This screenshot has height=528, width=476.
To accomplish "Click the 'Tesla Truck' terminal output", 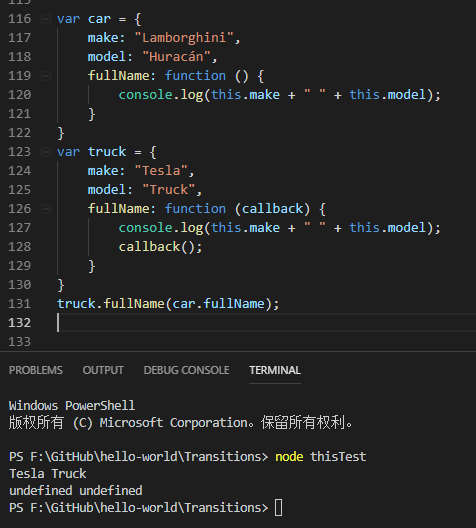I will (x=47, y=474).
